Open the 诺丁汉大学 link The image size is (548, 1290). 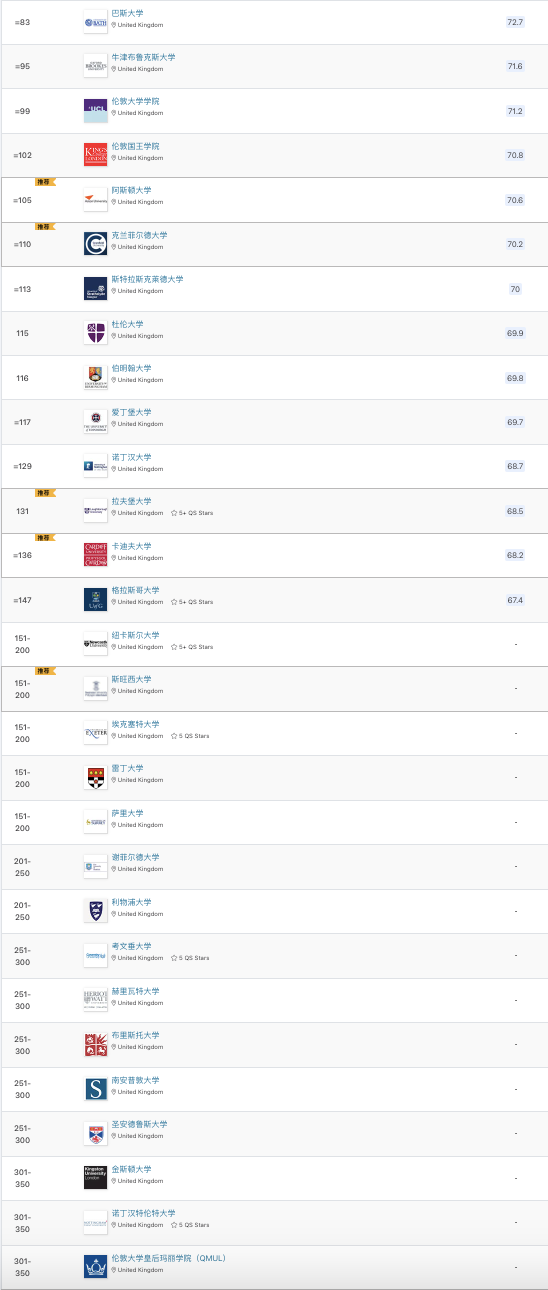pyautogui.click(x=131, y=457)
